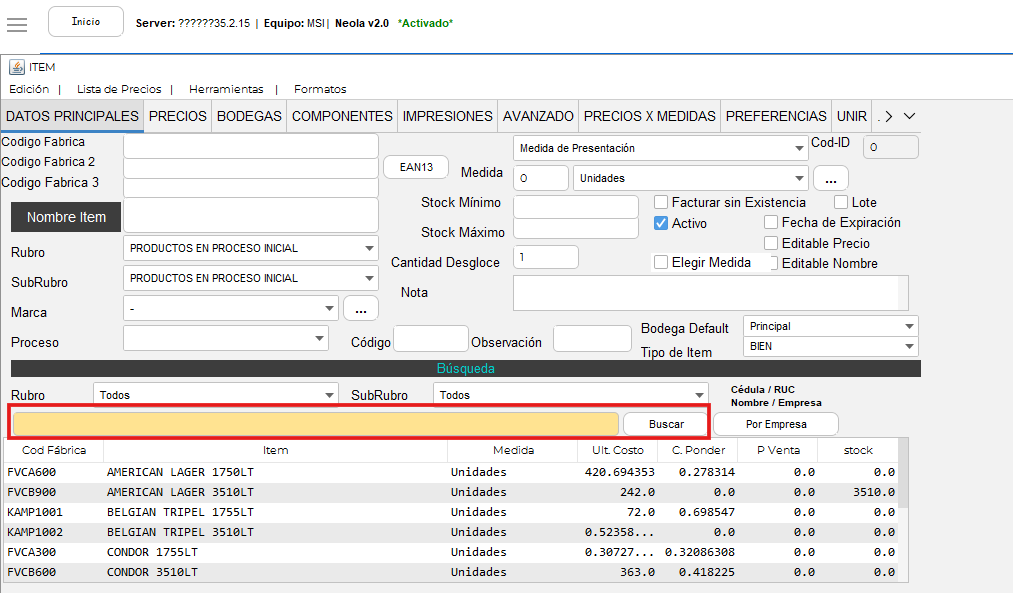The width and height of the screenshot is (1013, 593).
Task: Open tab list chevron down icon
Action: pos(909,116)
